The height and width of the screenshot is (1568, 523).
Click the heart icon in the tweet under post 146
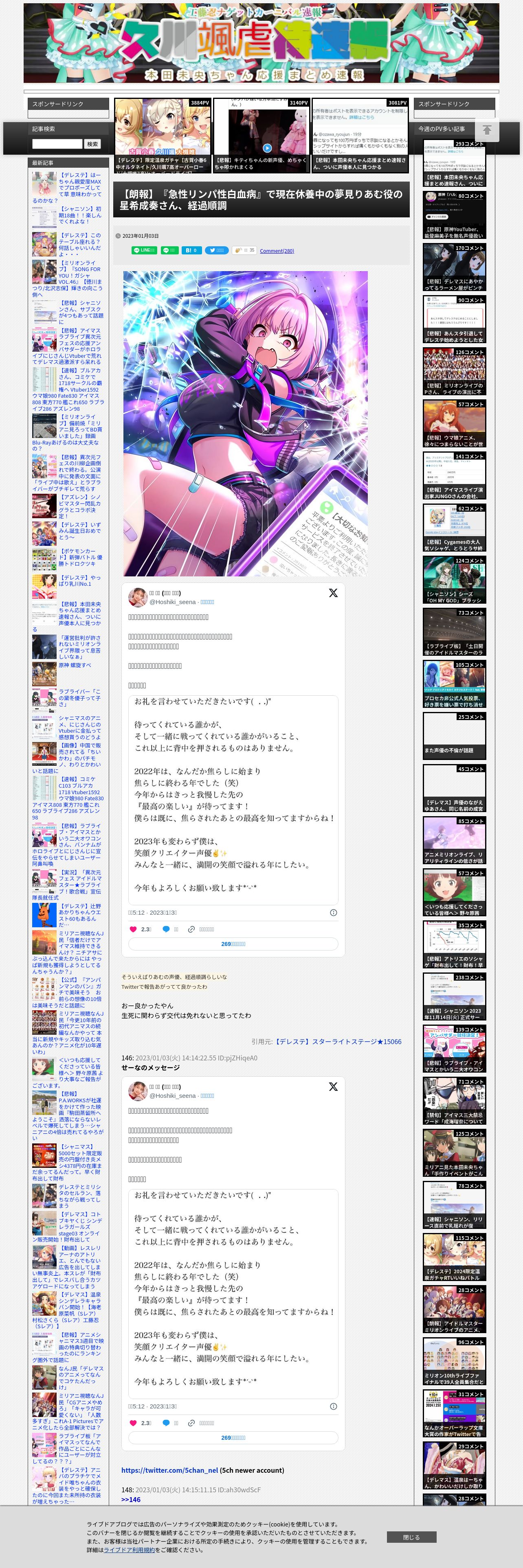(133, 1423)
